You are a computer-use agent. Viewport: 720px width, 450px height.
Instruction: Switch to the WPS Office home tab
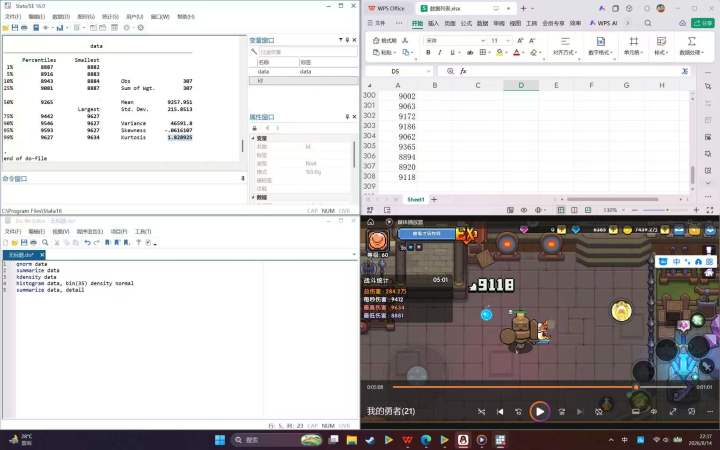pos(386,8)
